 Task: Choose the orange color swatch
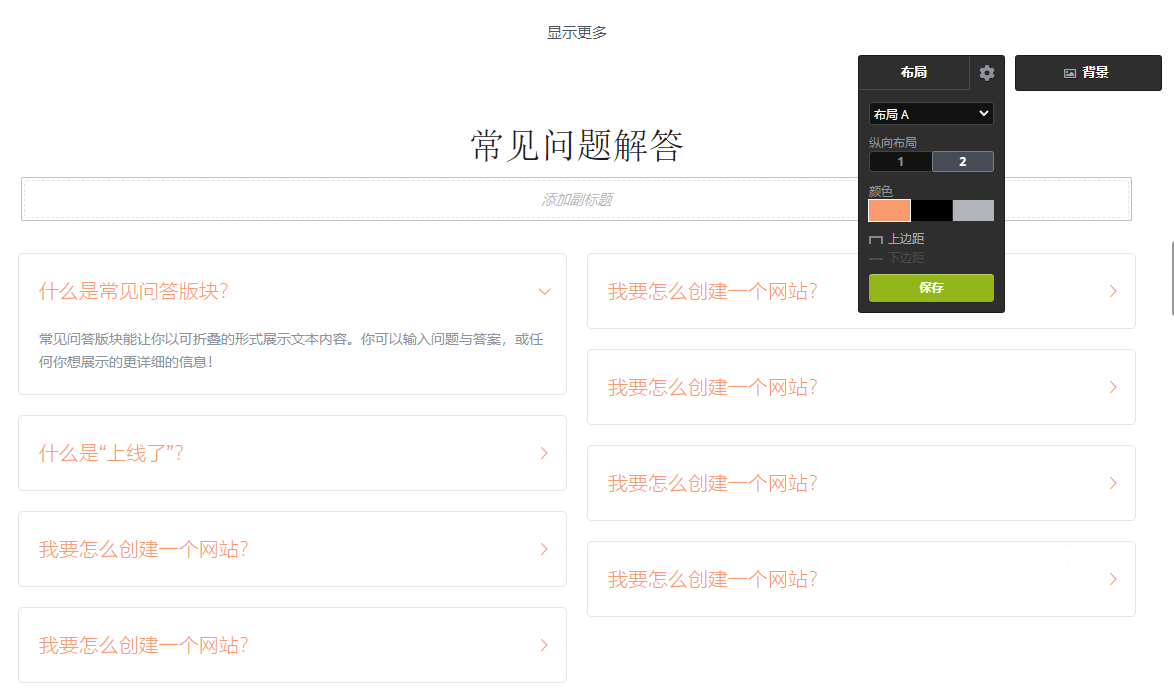tap(889, 210)
